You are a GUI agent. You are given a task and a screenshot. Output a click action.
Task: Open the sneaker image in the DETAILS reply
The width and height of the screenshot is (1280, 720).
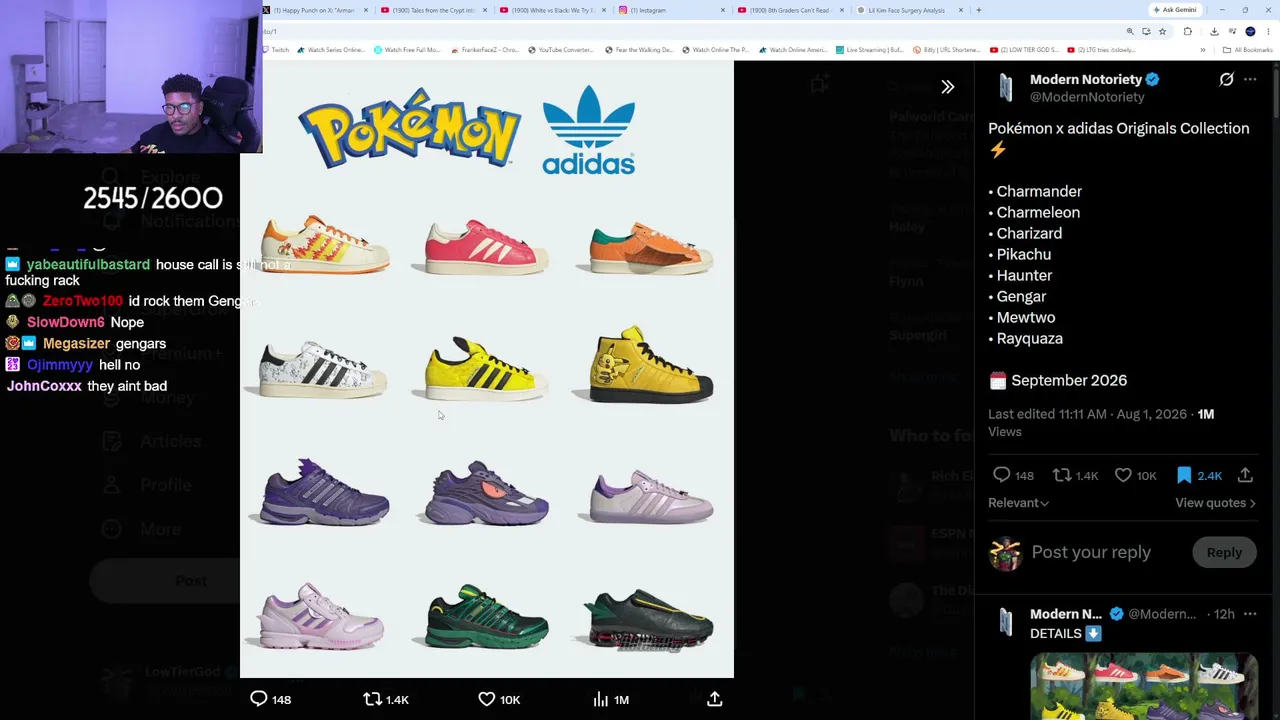click(x=1144, y=686)
